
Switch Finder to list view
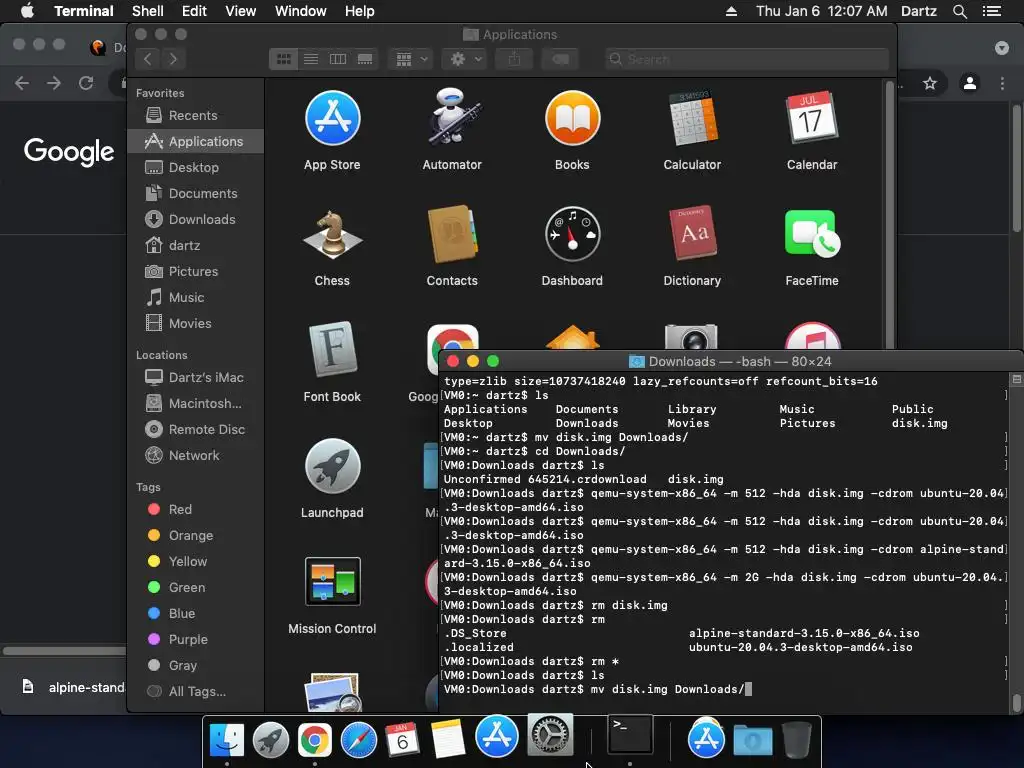[x=311, y=59]
